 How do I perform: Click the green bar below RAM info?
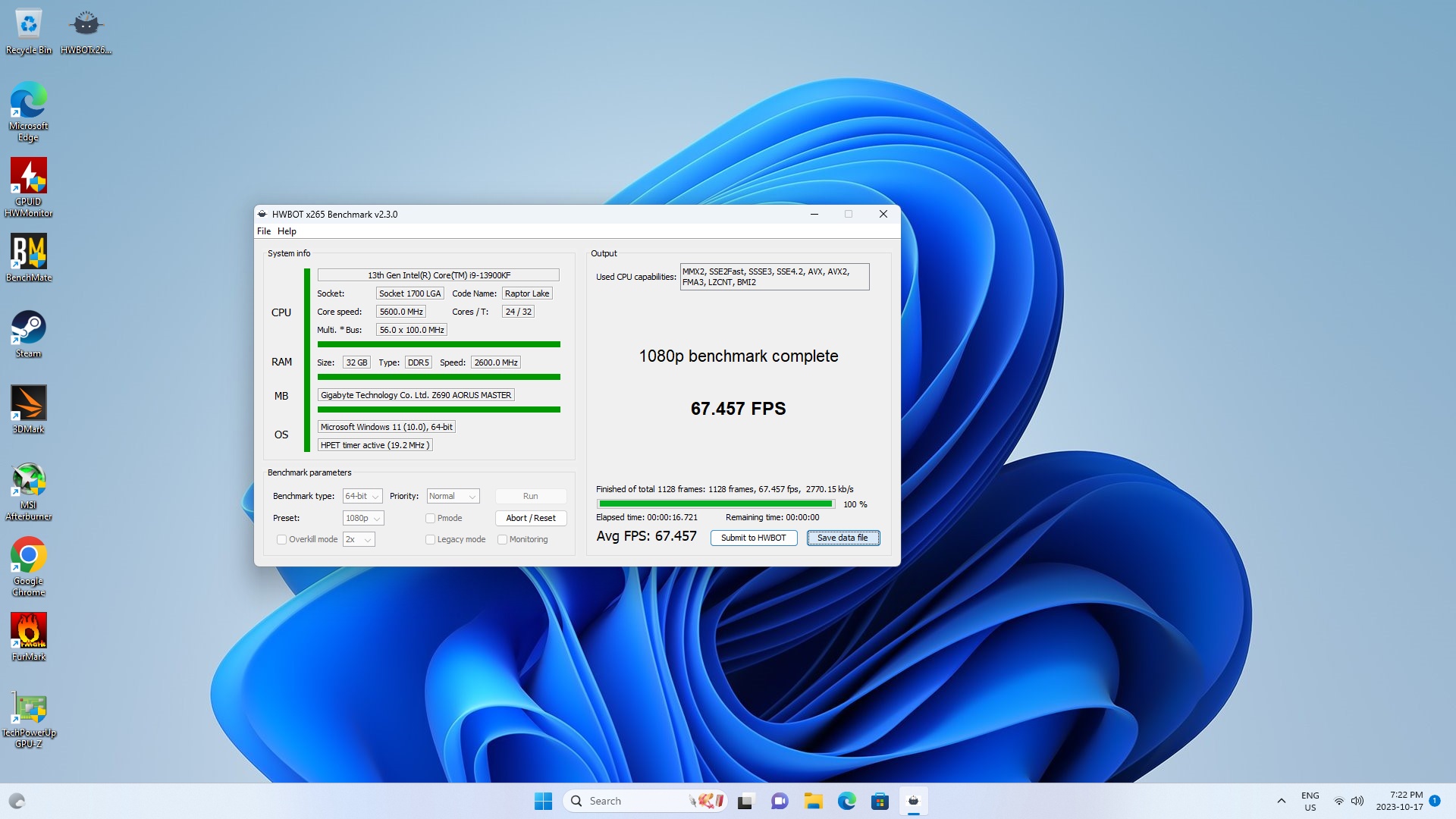coord(439,377)
